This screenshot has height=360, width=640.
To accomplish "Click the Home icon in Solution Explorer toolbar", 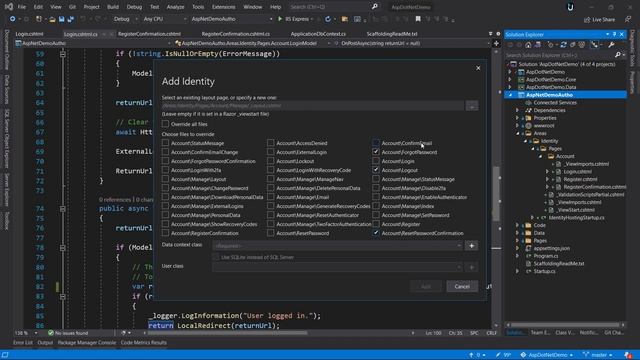I will [x=528, y=45].
